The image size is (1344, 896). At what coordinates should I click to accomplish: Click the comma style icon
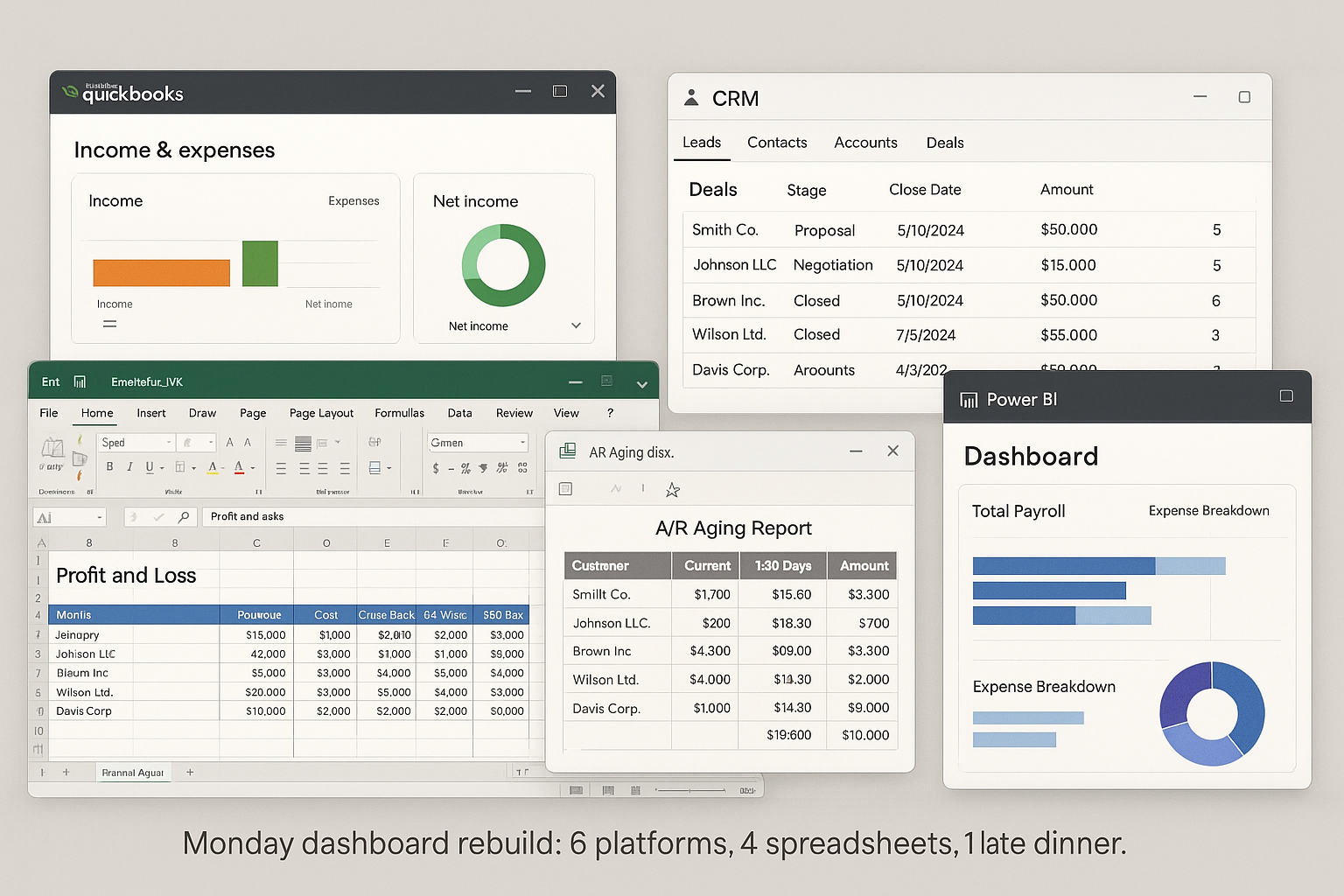(x=483, y=468)
